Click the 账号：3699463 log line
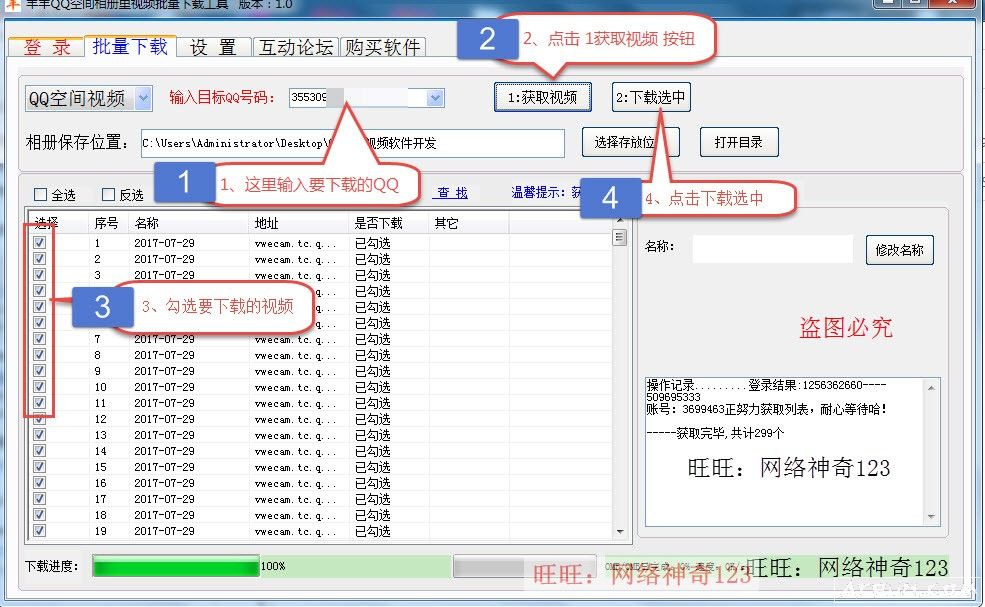 pyautogui.click(x=766, y=410)
